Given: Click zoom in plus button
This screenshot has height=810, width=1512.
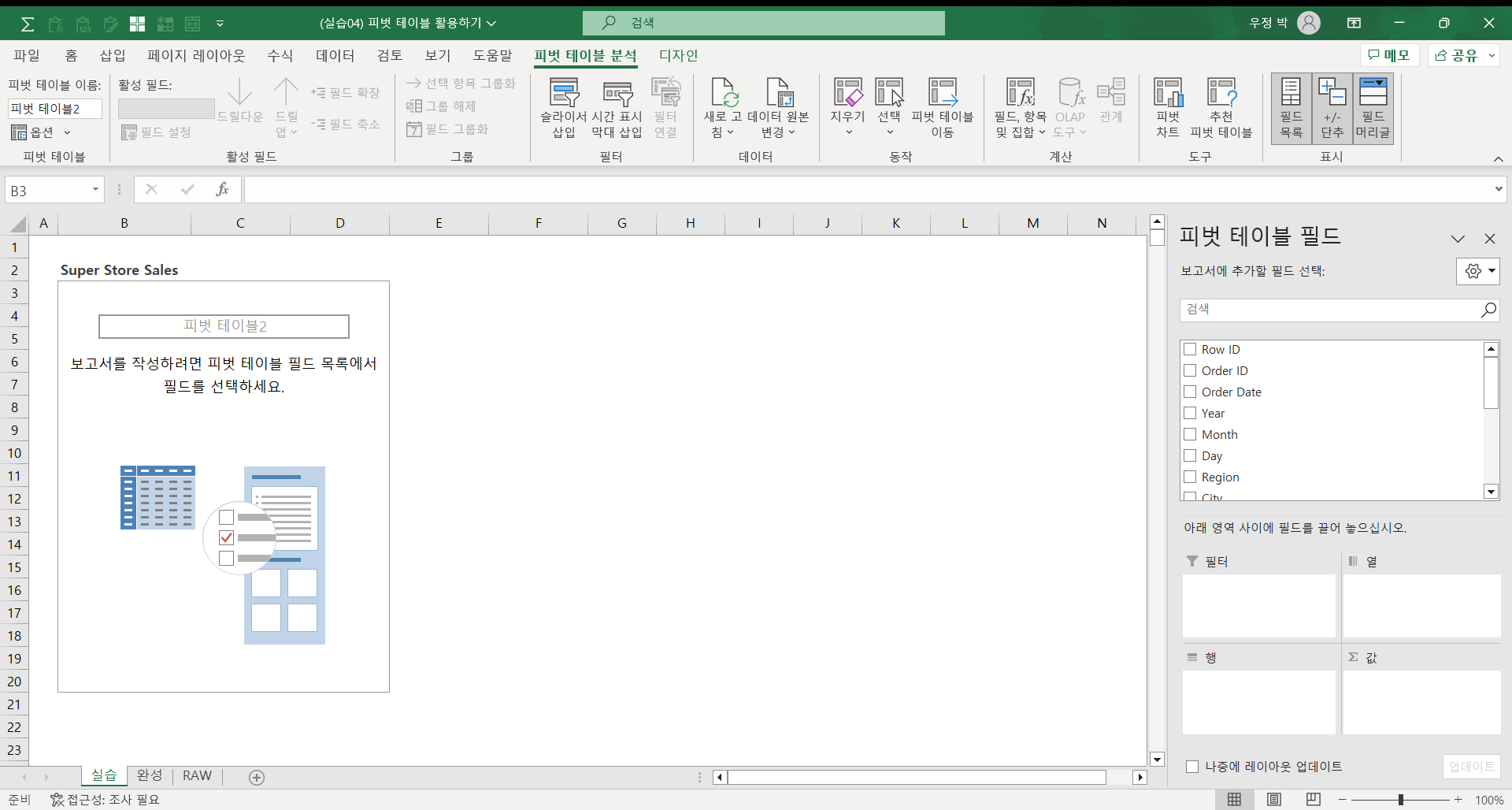Looking at the screenshot, I should click(x=1458, y=800).
